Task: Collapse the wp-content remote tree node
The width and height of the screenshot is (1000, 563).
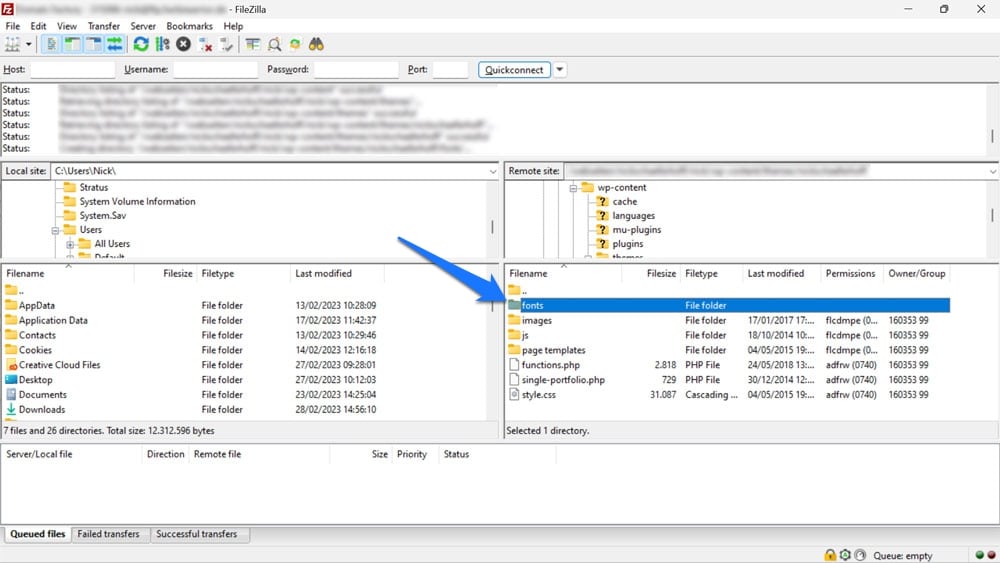Action: 575,188
